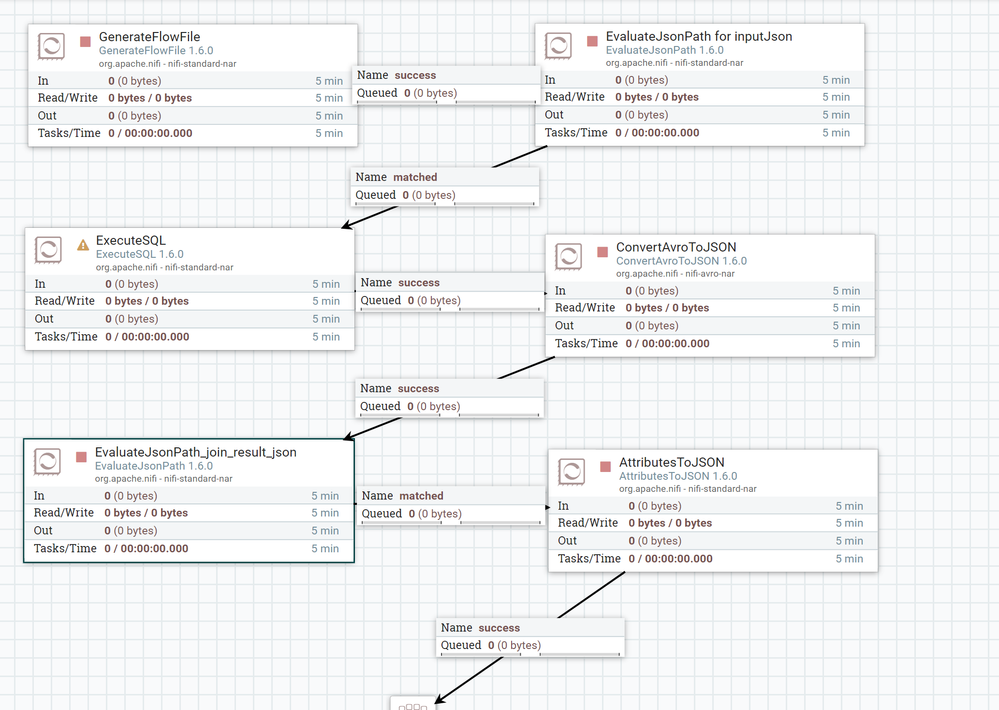The height and width of the screenshot is (710, 999).
Task: Click the AttributesToJSON processor icon
Action: pyautogui.click(x=571, y=471)
